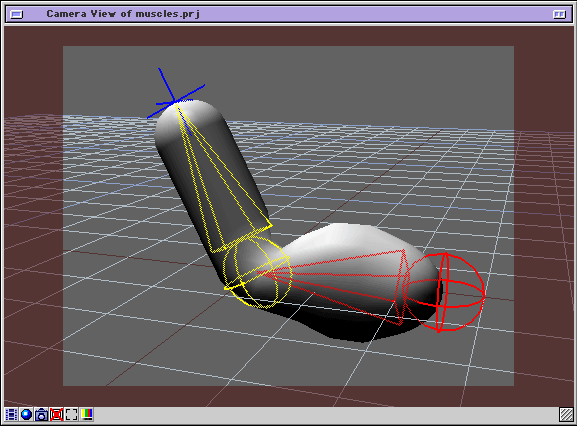Click the resize grip in bottom-right corner
Image resolution: width=578 pixels, height=426 pixels.
tap(566, 415)
